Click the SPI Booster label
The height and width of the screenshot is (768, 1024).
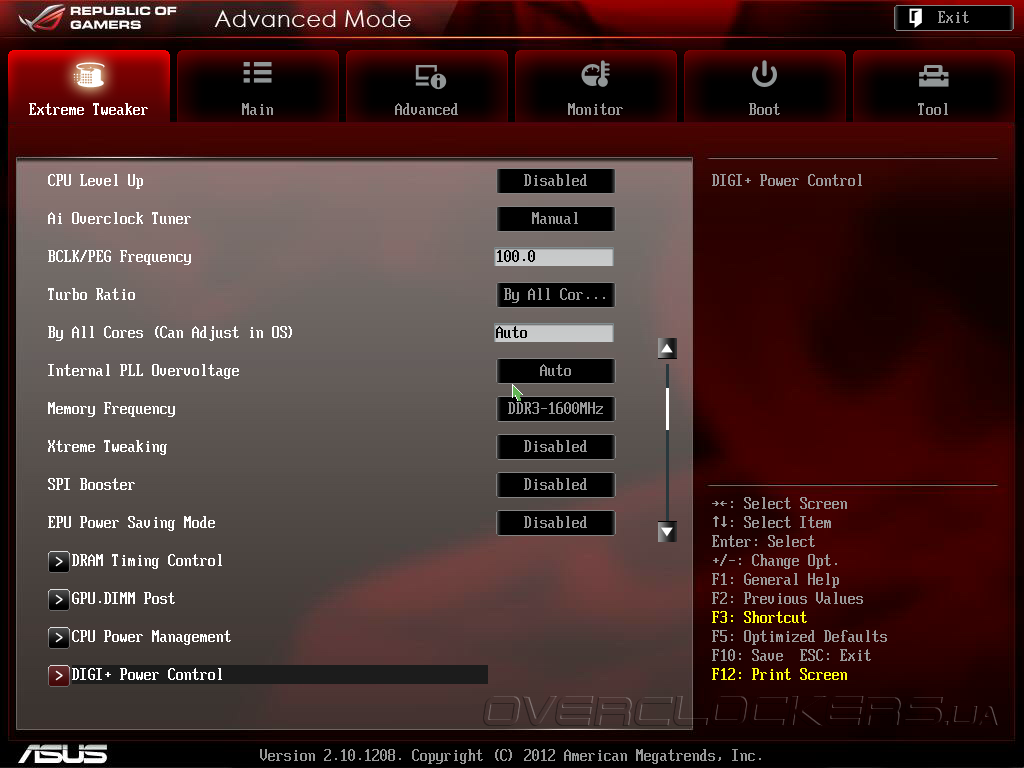(91, 485)
